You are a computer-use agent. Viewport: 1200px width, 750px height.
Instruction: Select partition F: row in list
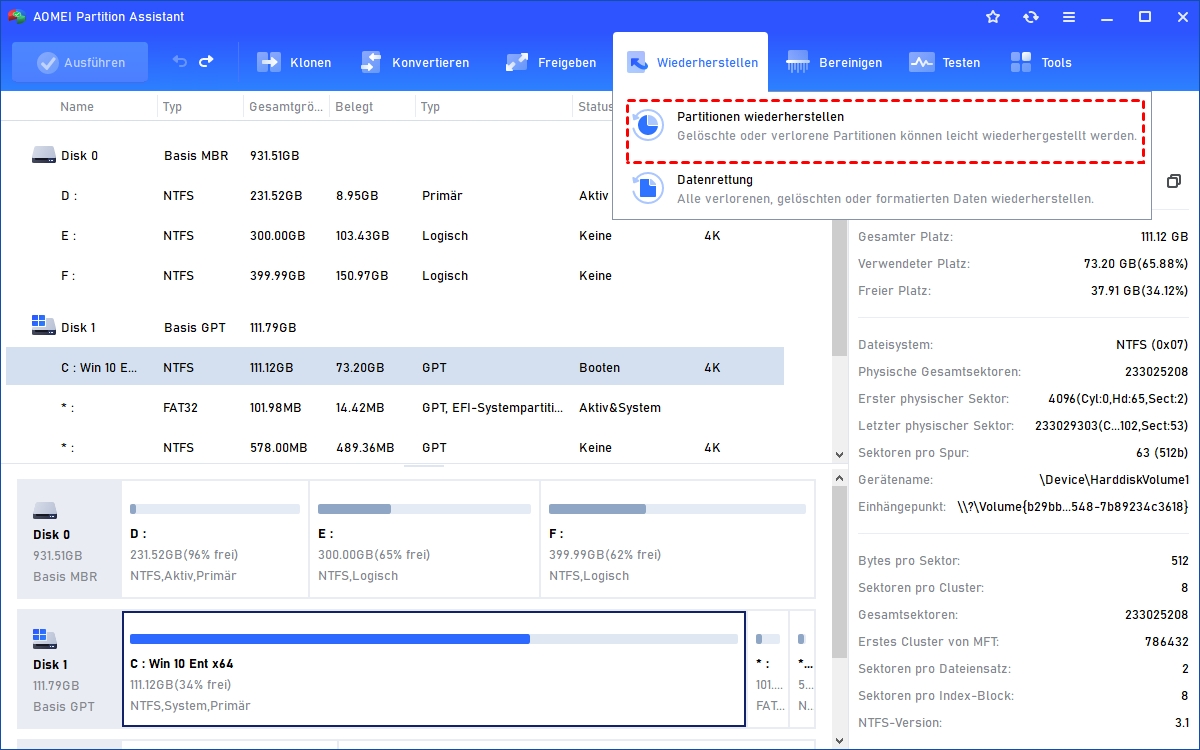point(395,276)
